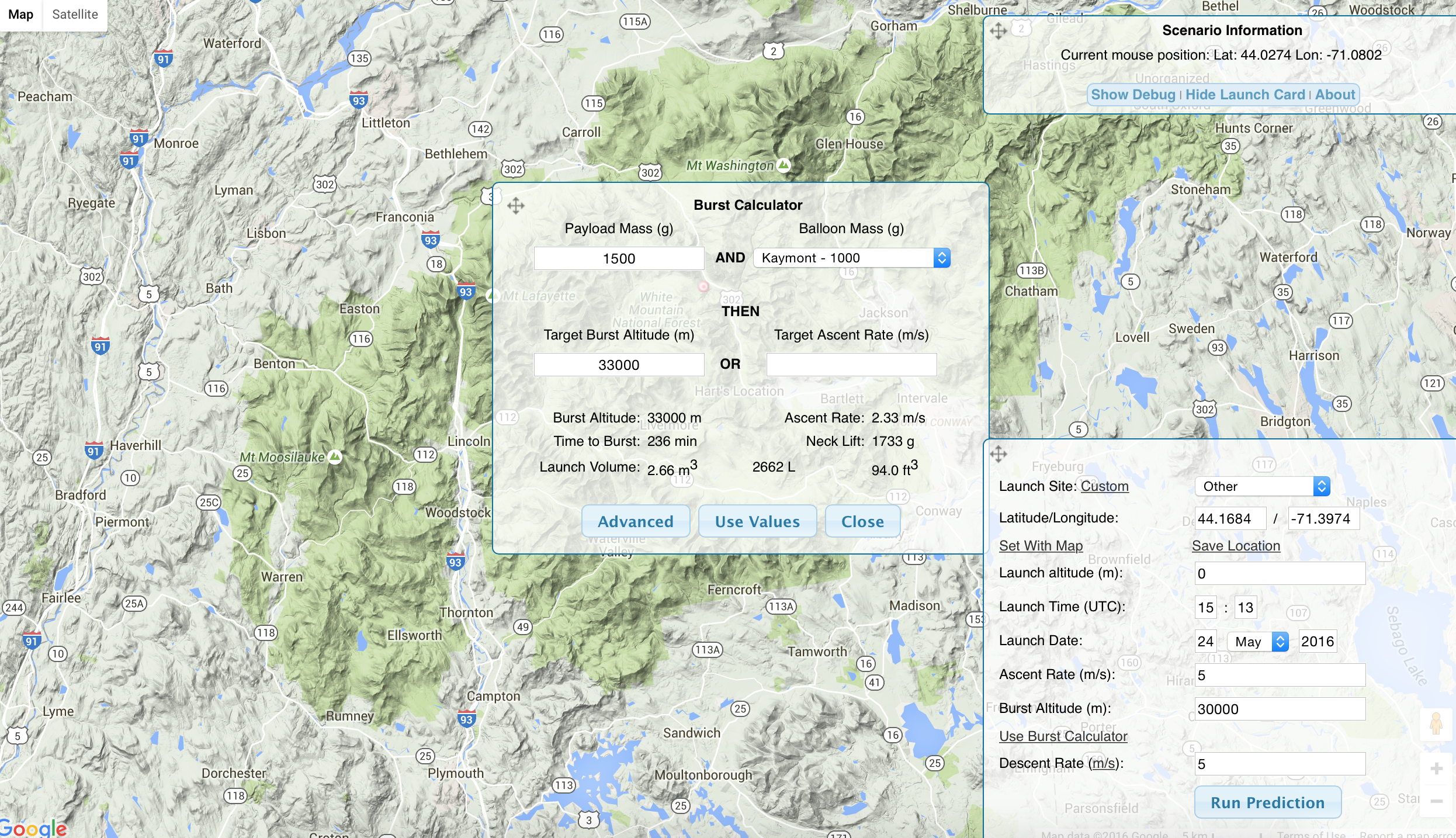Image resolution: width=1456 pixels, height=838 pixels.
Task: Click the pink launch location marker
Action: click(703, 286)
